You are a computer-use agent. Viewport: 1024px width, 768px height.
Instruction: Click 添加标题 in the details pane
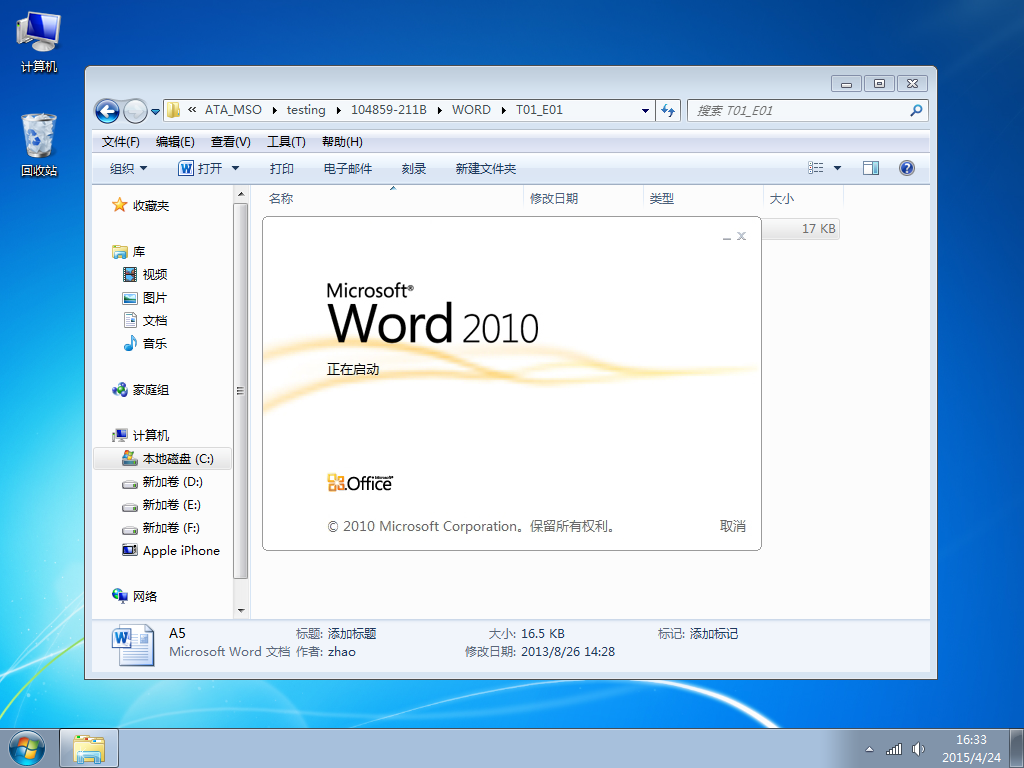[352, 633]
